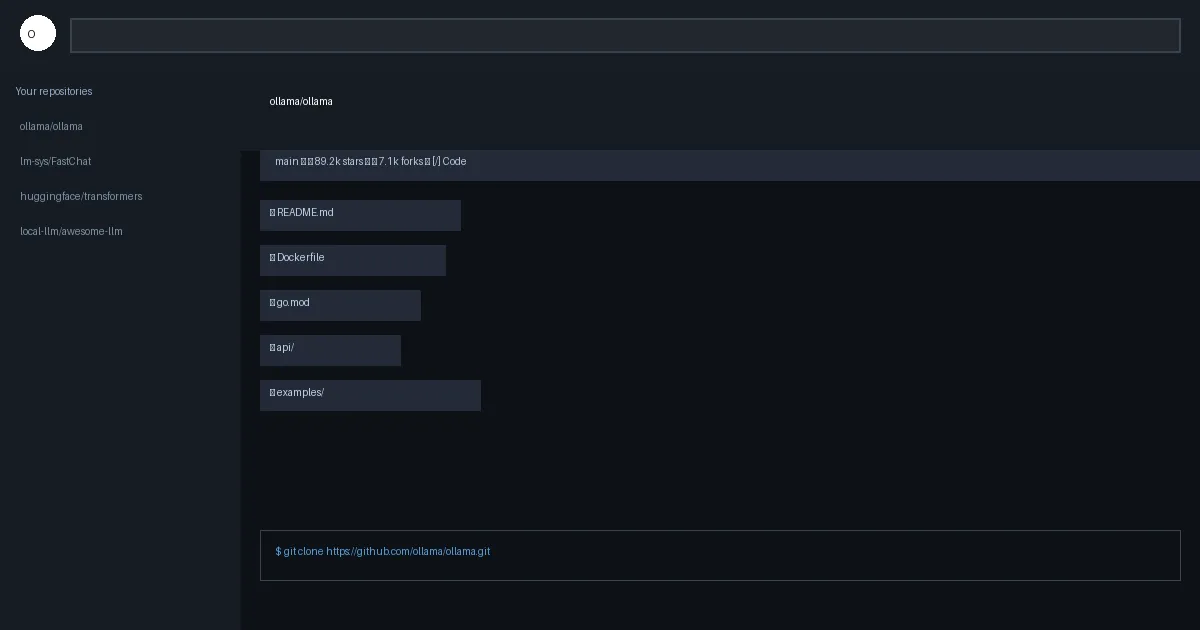Click the [/] Code button

point(449,161)
